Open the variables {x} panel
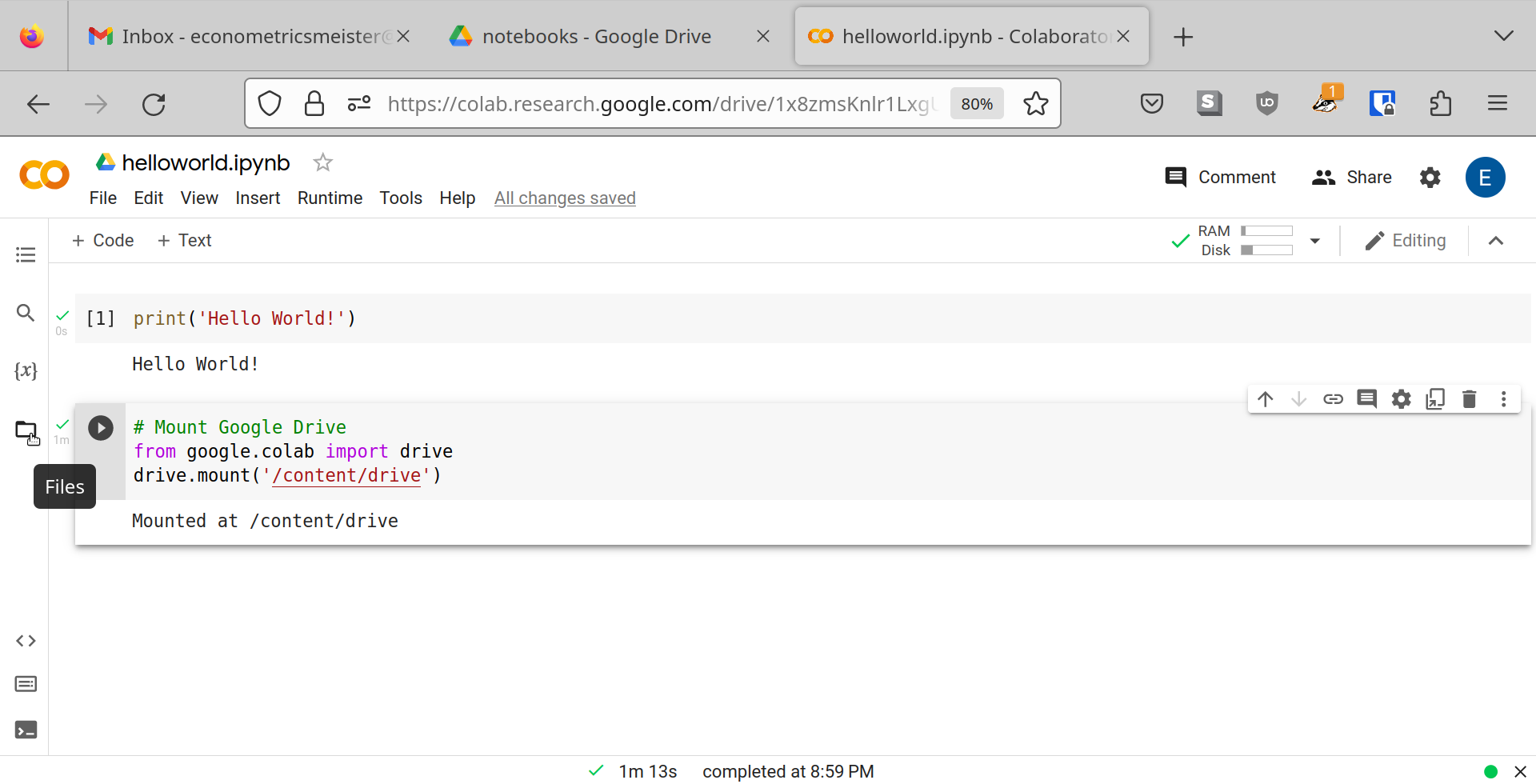Screen dimensions: 1536x784 [26, 370]
